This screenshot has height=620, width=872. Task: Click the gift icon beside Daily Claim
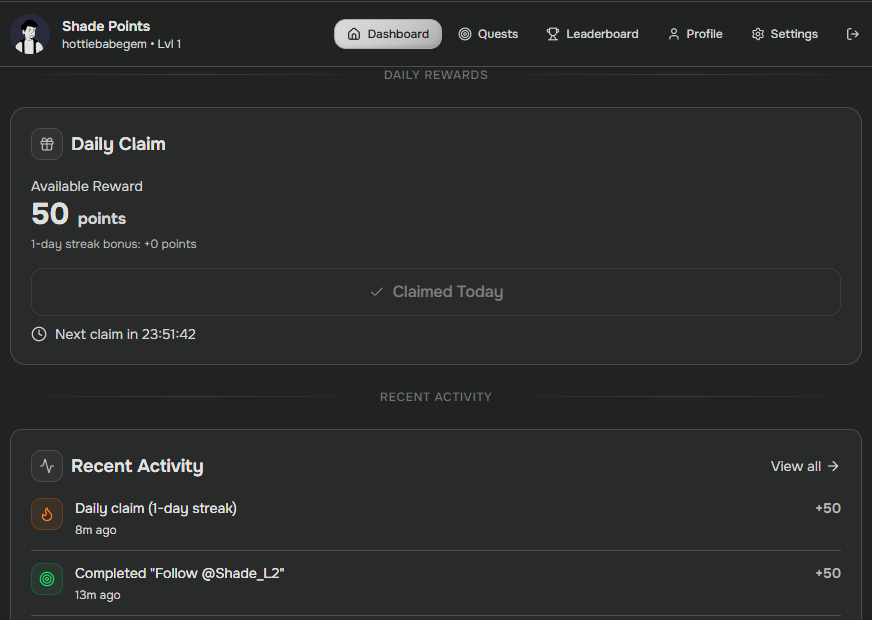coord(47,144)
